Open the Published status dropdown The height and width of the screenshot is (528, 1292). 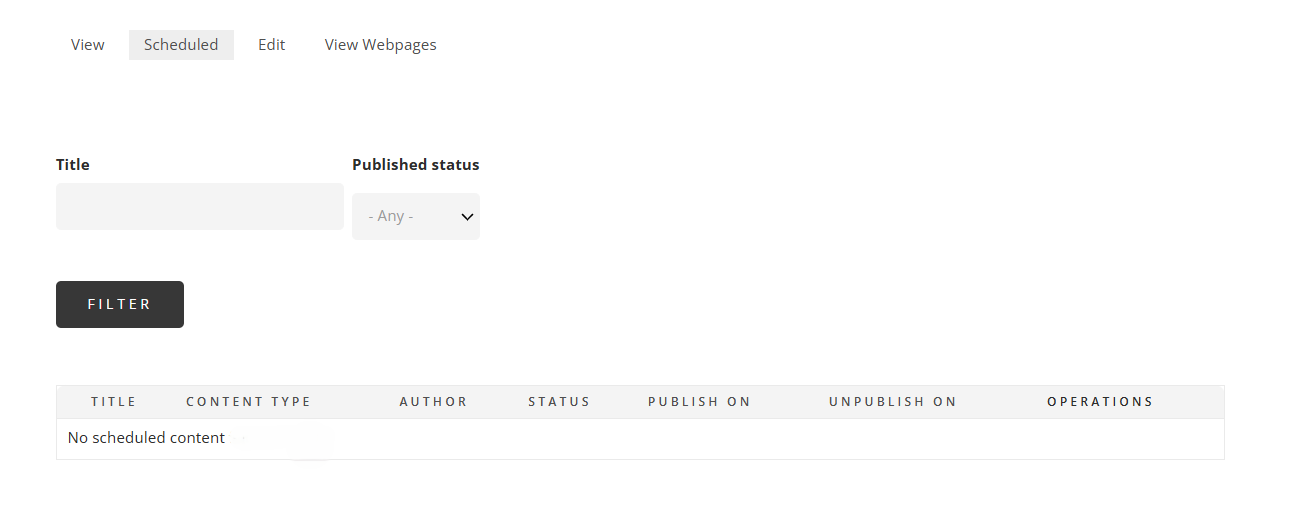[x=416, y=216]
